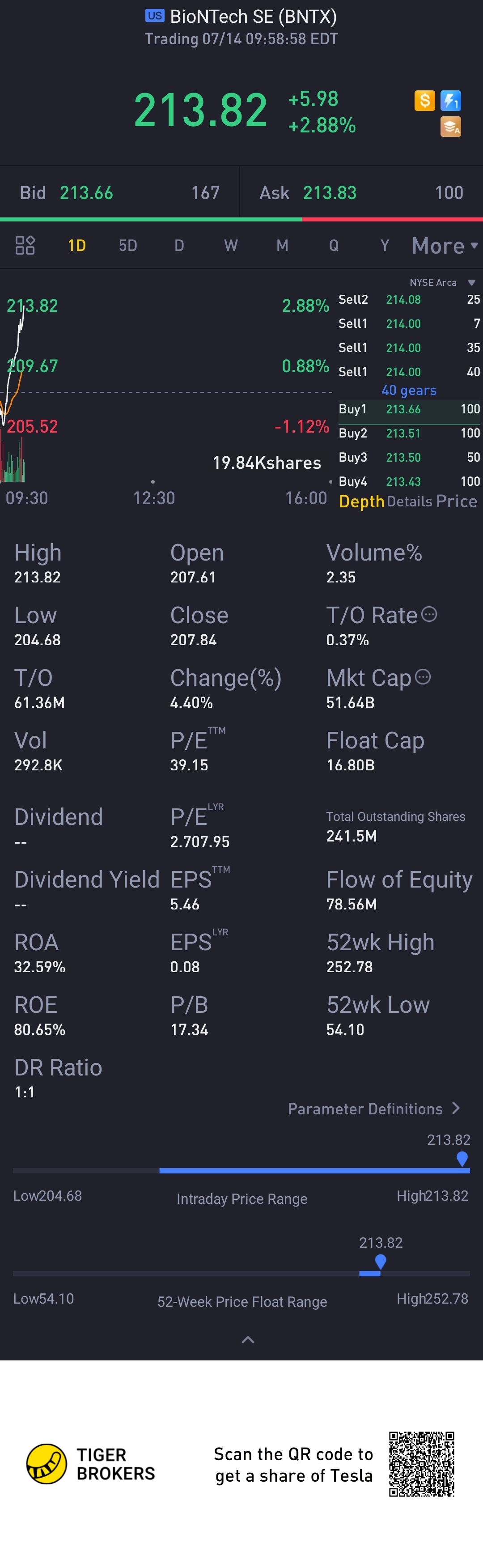Tap the 40 gears depth setting

pos(409,390)
